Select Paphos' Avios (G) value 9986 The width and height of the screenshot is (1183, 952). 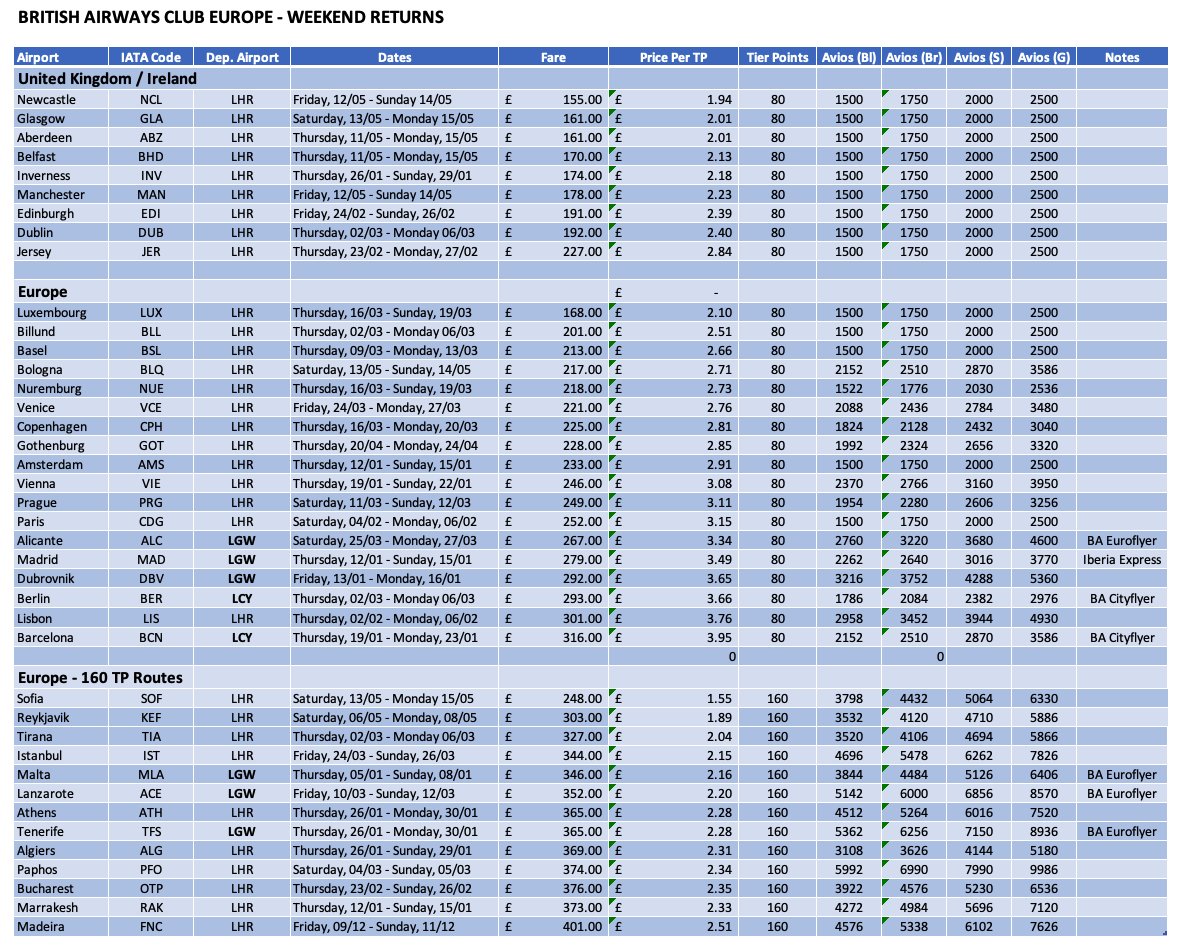[1043, 870]
